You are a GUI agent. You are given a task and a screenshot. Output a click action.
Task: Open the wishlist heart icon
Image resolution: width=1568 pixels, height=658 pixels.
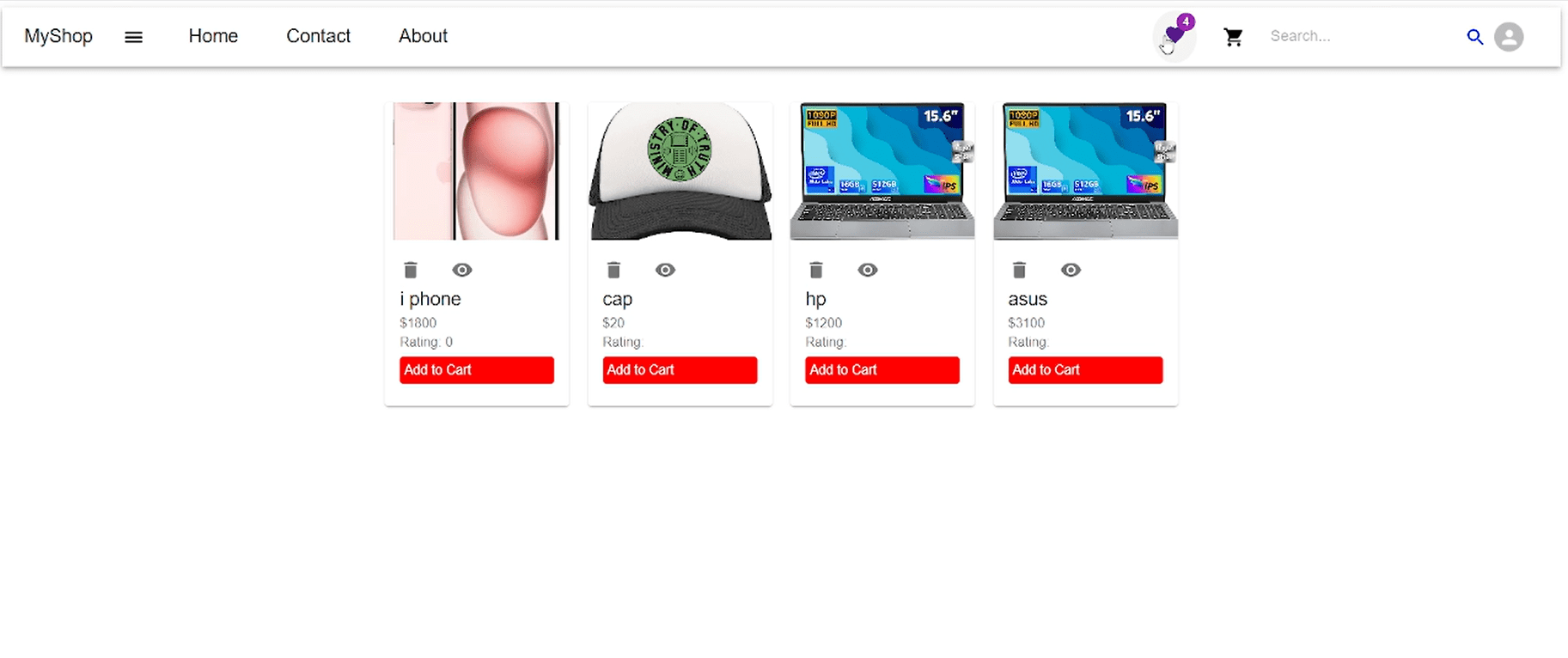coord(1174,36)
